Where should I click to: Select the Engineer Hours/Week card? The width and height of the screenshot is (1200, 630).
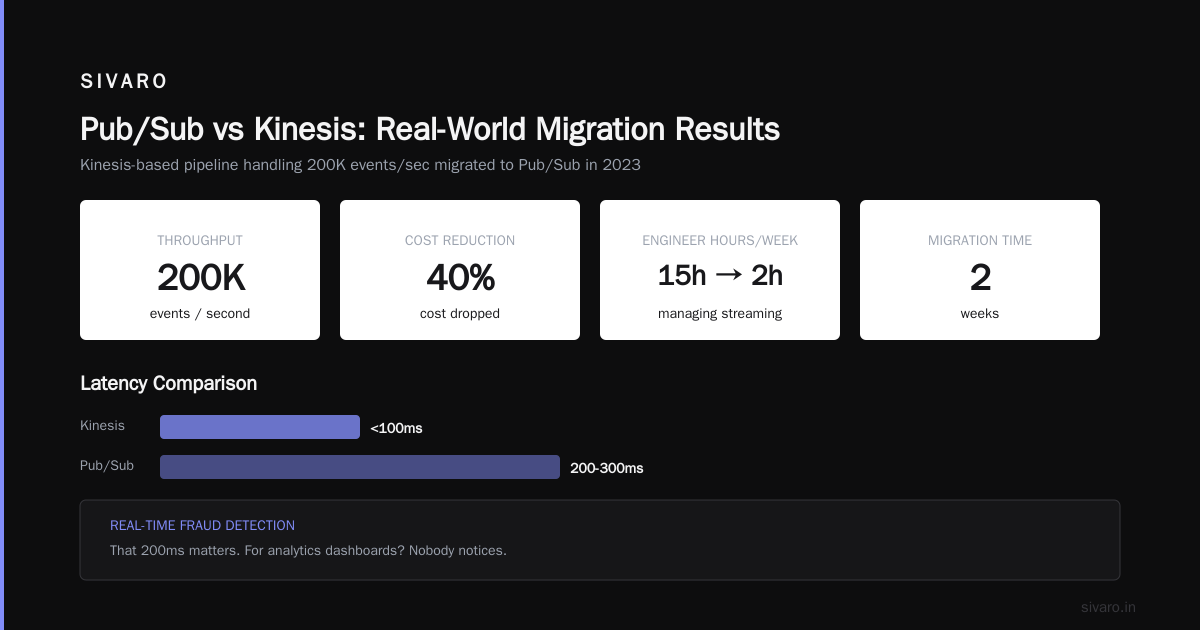tap(720, 270)
